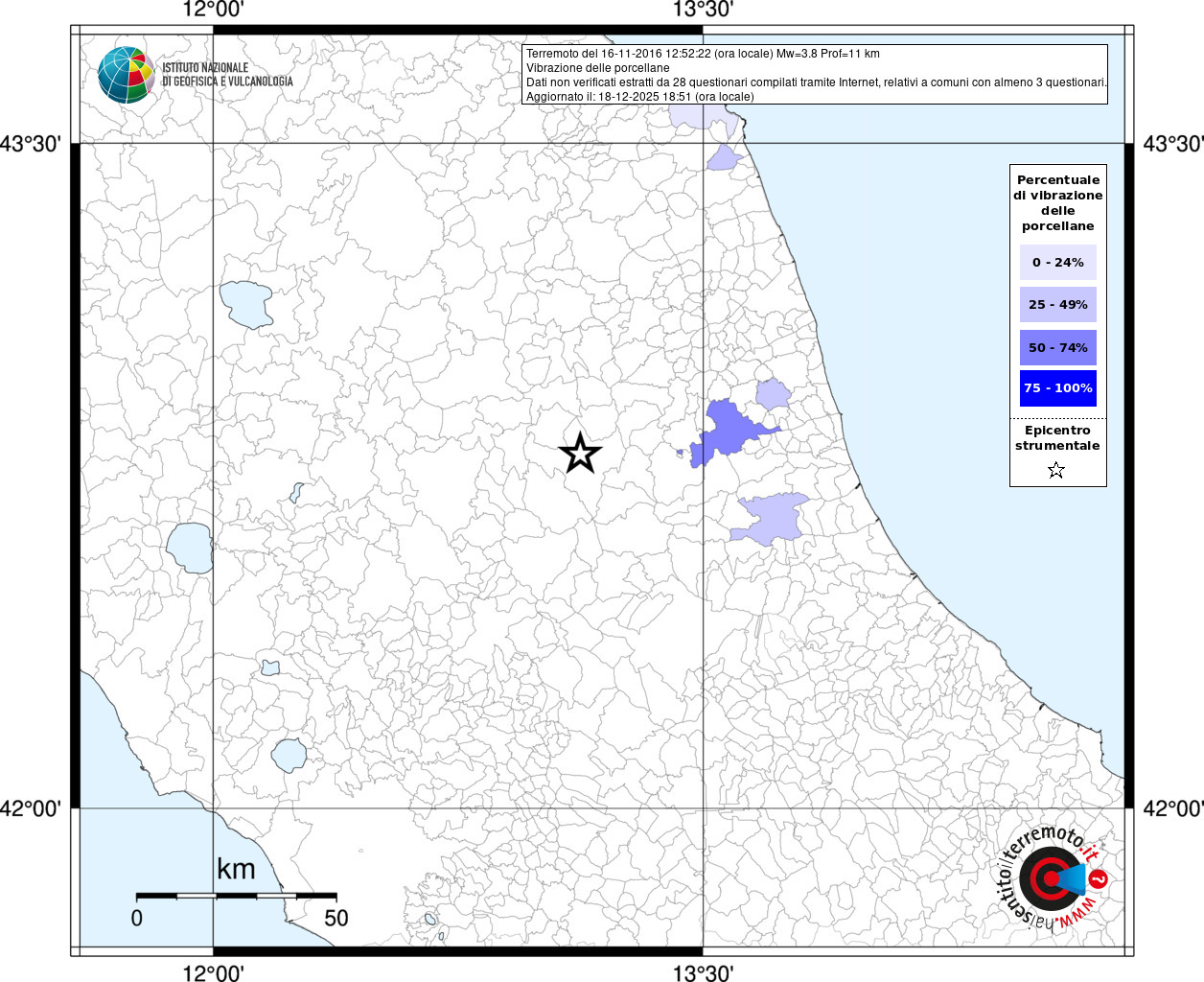Click the bottom 13°30' longitude label
Screen dimensions: 1204x982
[703, 972]
